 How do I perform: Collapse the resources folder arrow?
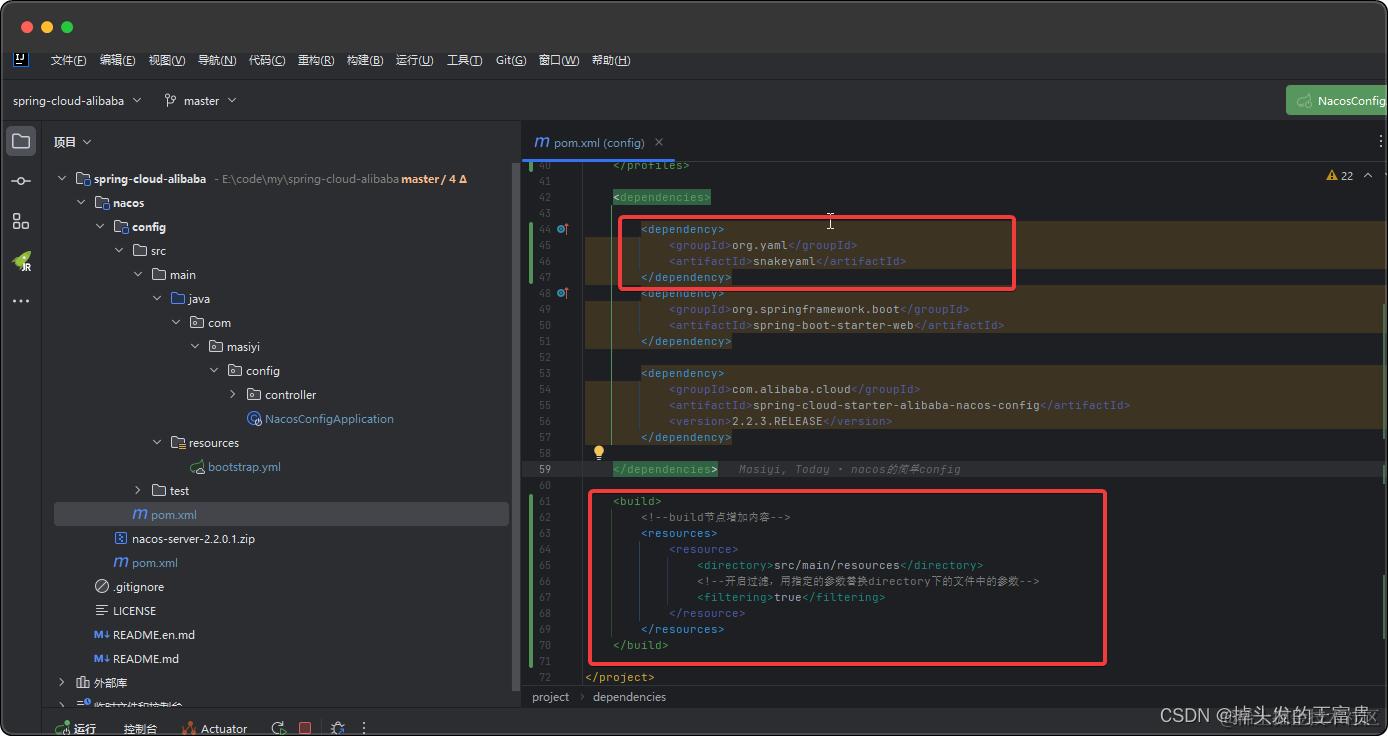point(157,443)
